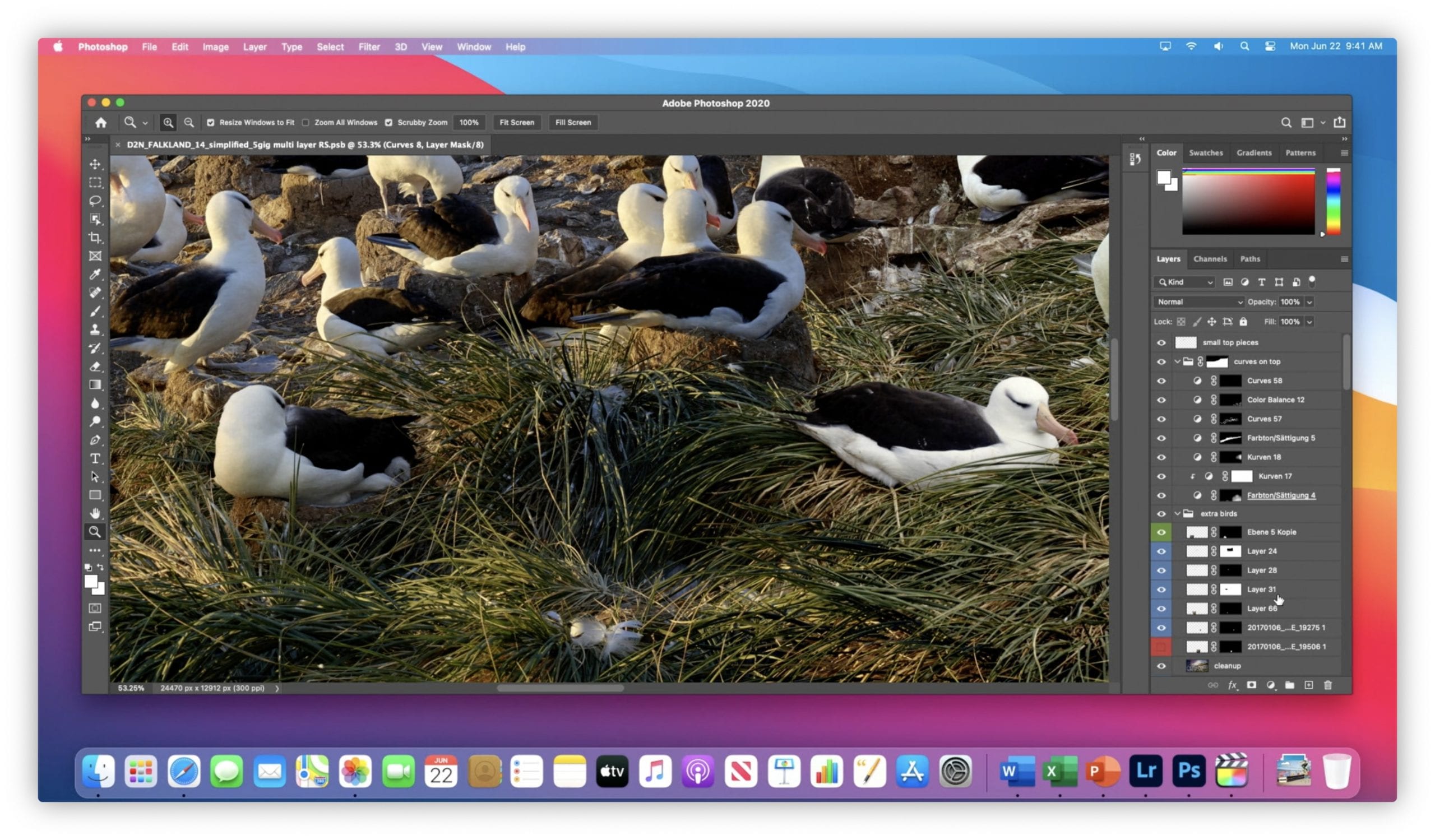Collapse the extra birds layer group

pos(1177,513)
